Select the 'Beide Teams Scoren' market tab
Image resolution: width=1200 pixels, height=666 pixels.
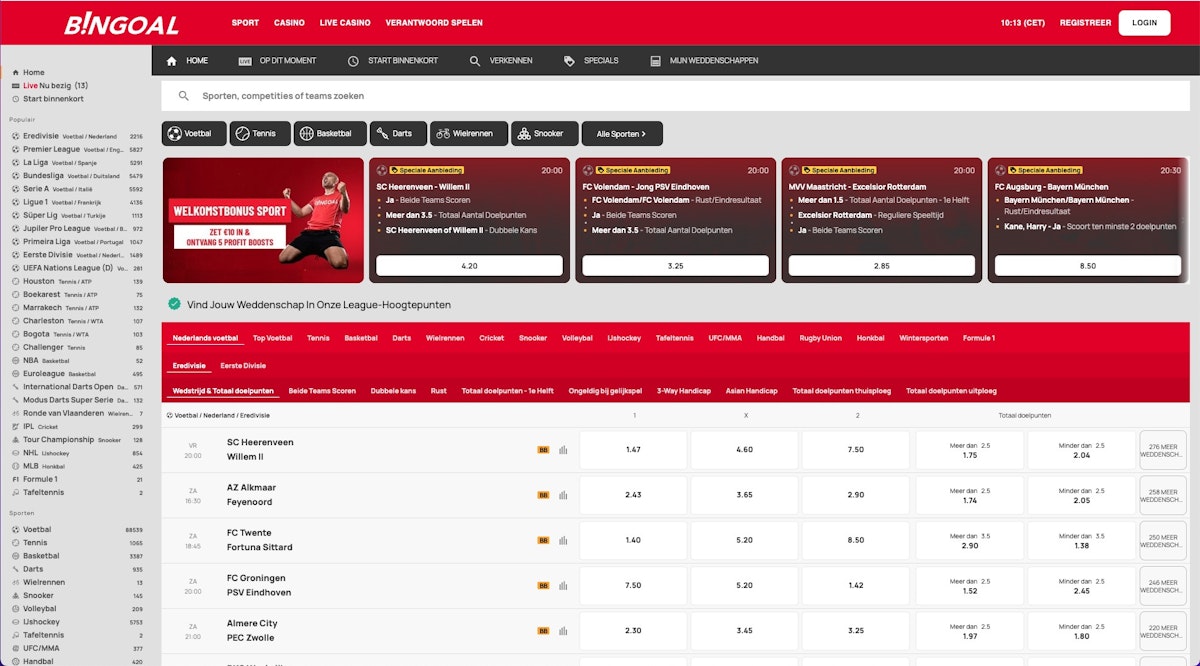[322, 391]
